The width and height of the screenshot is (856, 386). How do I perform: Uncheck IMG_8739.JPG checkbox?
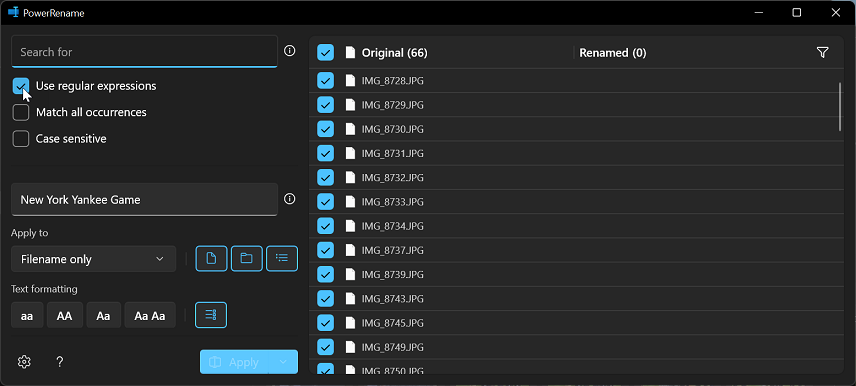(325, 274)
